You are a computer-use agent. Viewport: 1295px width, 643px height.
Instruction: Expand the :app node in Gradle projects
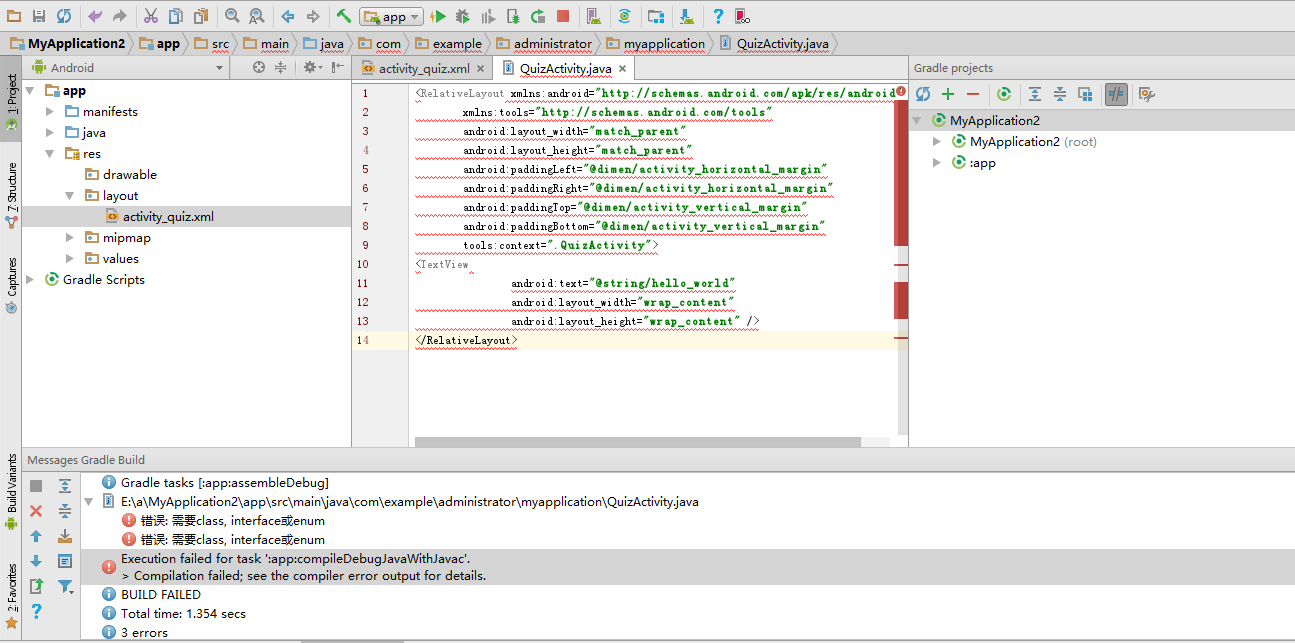pos(937,163)
